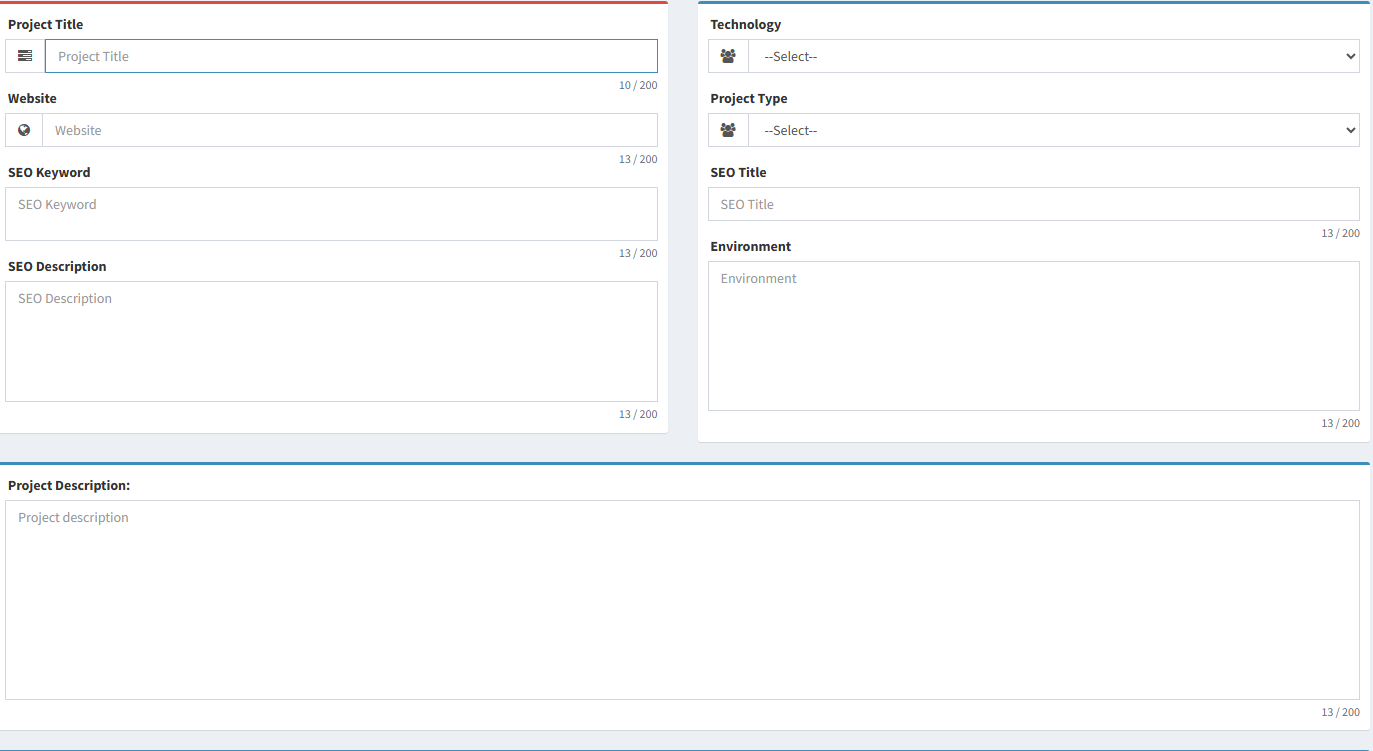This screenshot has height=751, width=1373.
Task: Click into the Environment text area
Action: 1033,336
